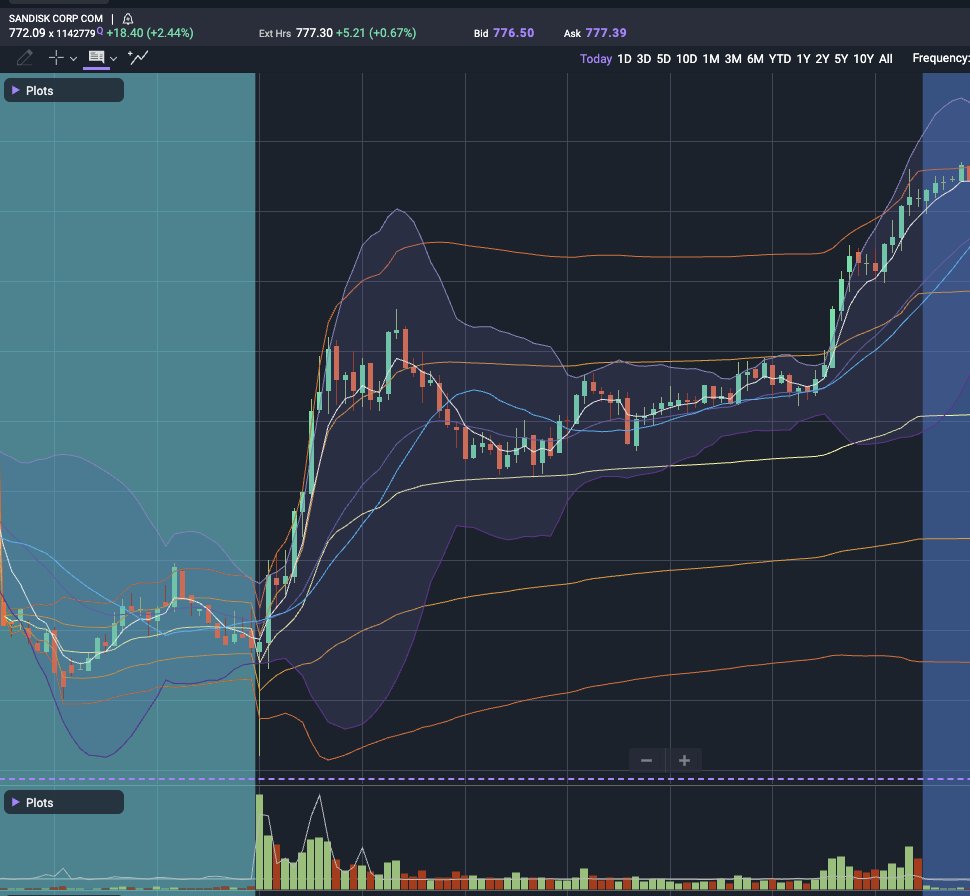The width and height of the screenshot is (970, 896).
Task: Select the 10D time range
Action: pos(687,59)
